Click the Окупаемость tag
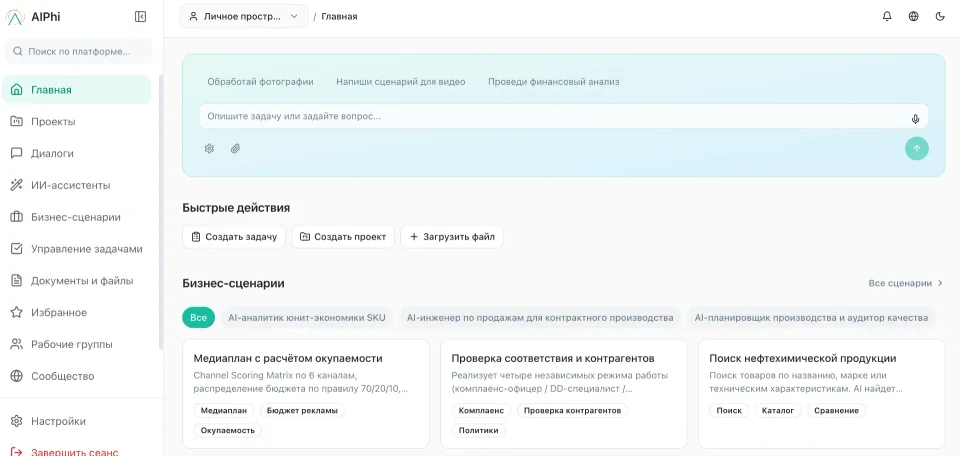This screenshot has height=456, width=960. coord(228,430)
